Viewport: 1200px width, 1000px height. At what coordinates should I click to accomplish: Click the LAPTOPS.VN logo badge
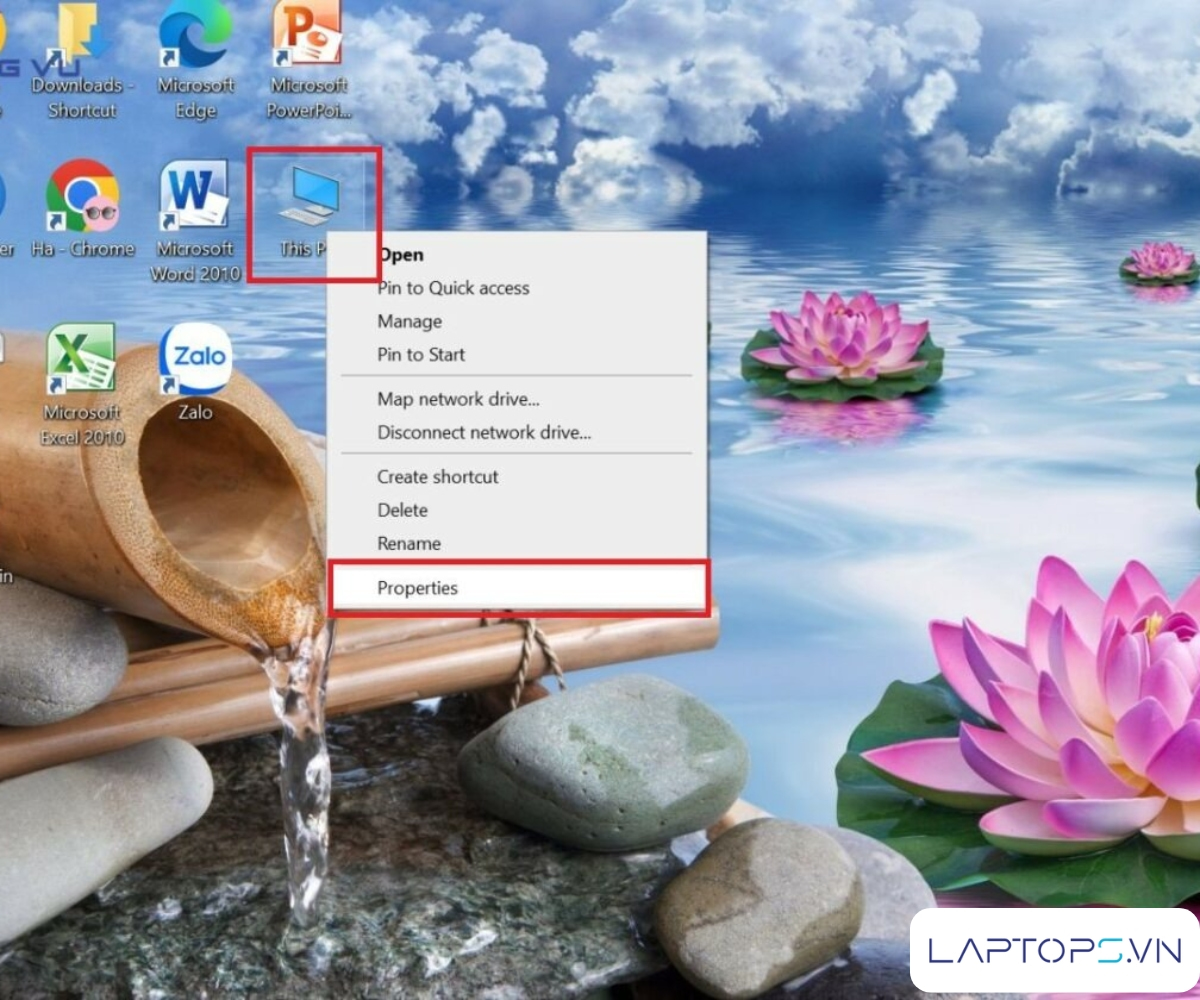click(1054, 950)
